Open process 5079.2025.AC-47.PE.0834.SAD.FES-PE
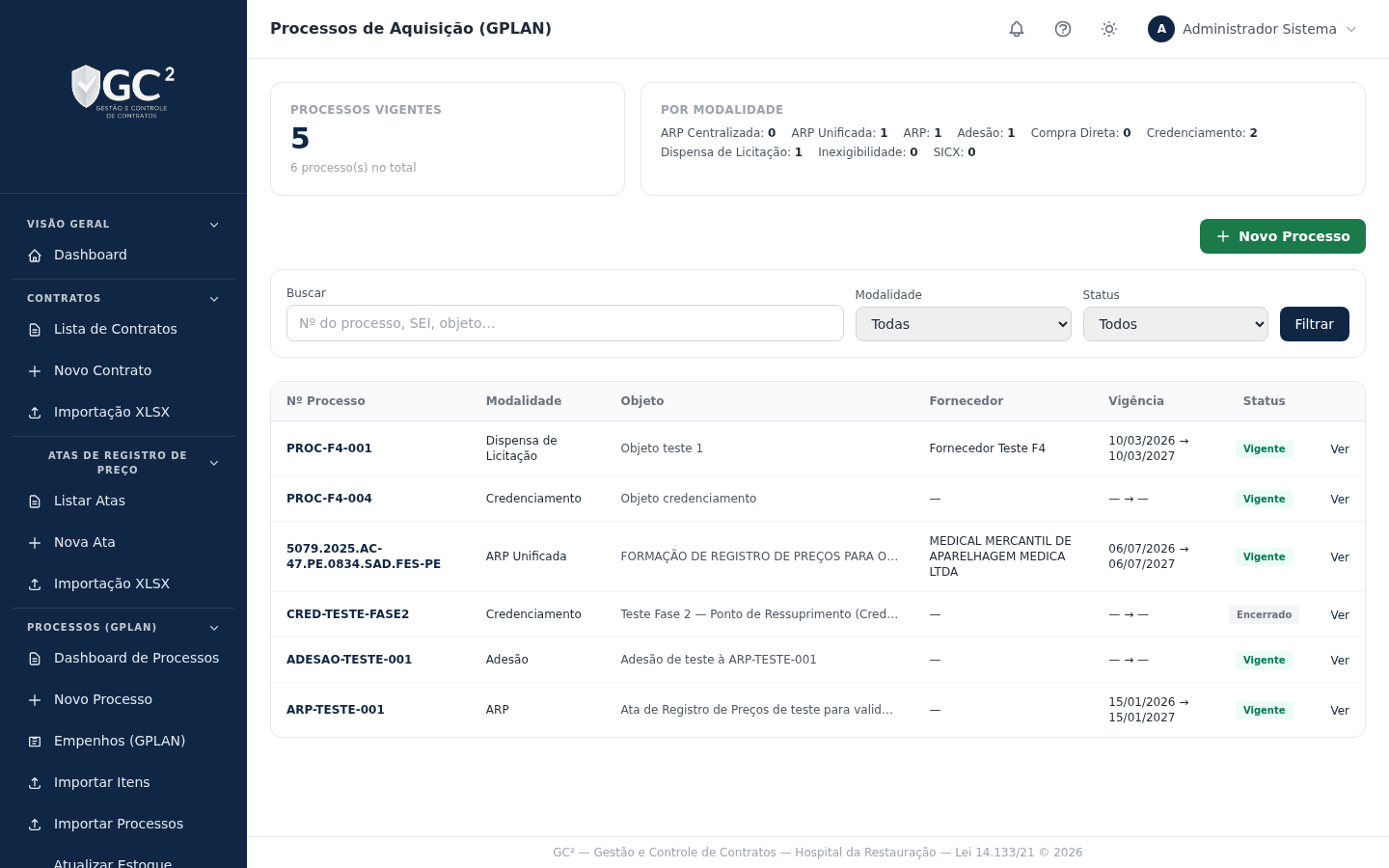This screenshot has height=868, width=1389. click(364, 556)
